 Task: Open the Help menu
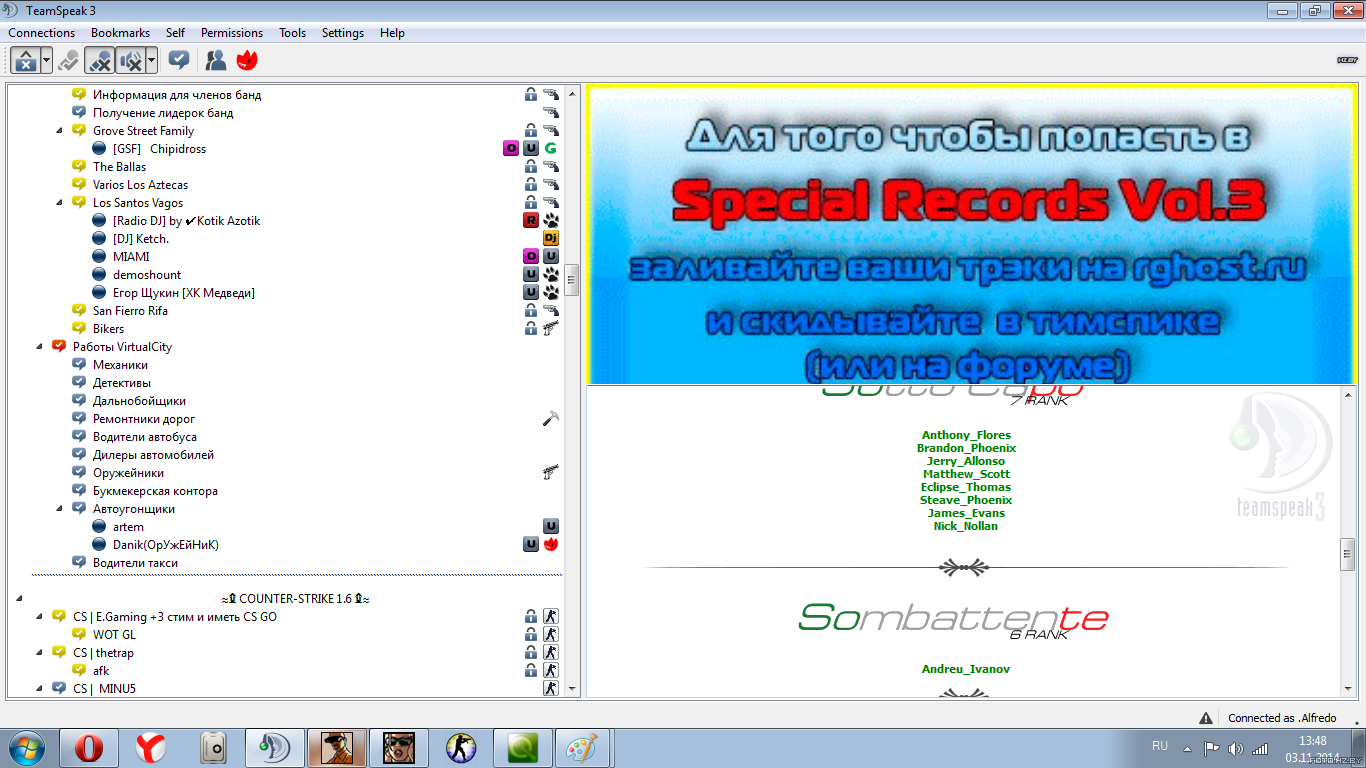(x=392, y=33)
